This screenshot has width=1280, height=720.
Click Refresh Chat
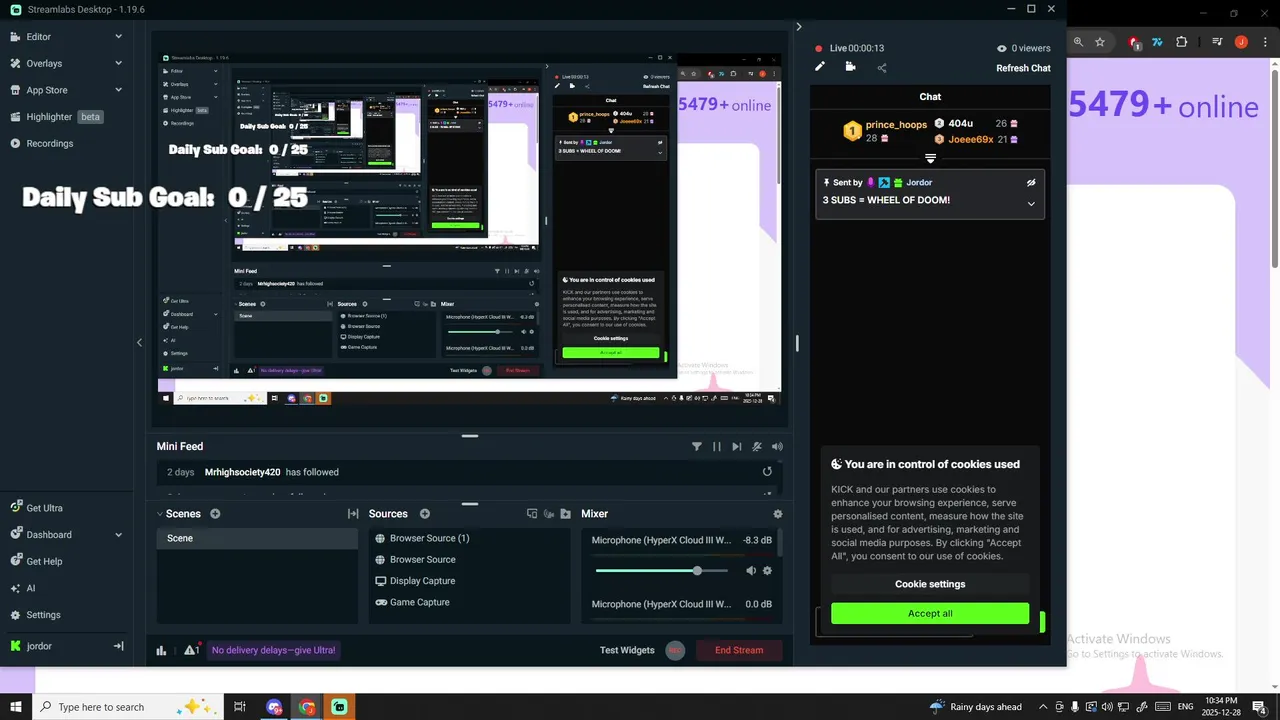point(1023,68)
